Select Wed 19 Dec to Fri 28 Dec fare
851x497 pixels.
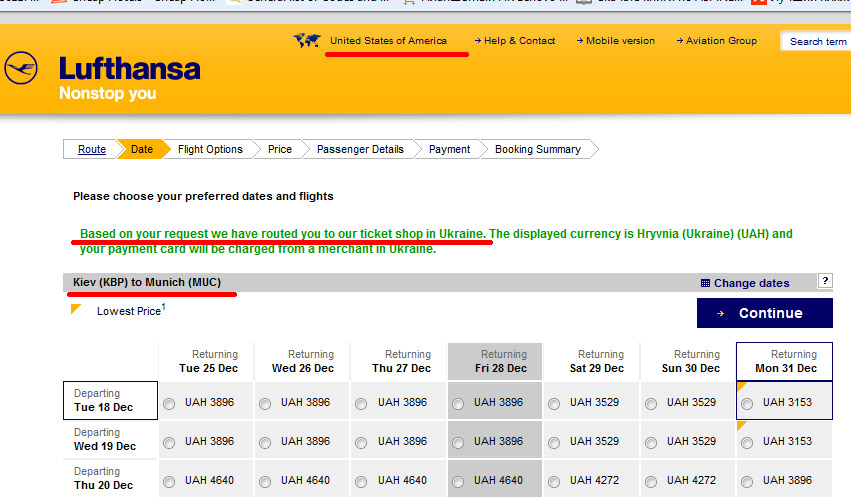(458, 442)
